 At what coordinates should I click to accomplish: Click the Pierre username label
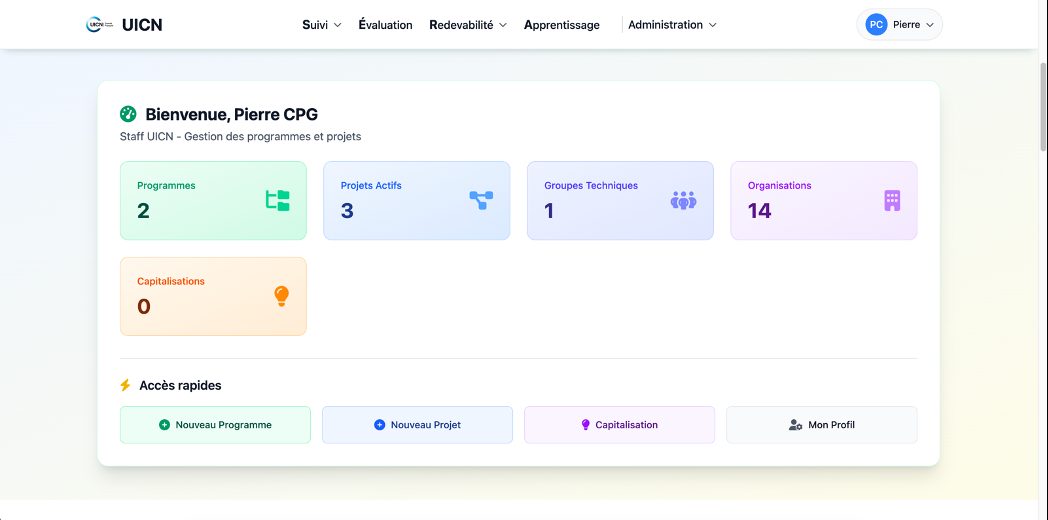pyautogui.click(x=906, y=25)
